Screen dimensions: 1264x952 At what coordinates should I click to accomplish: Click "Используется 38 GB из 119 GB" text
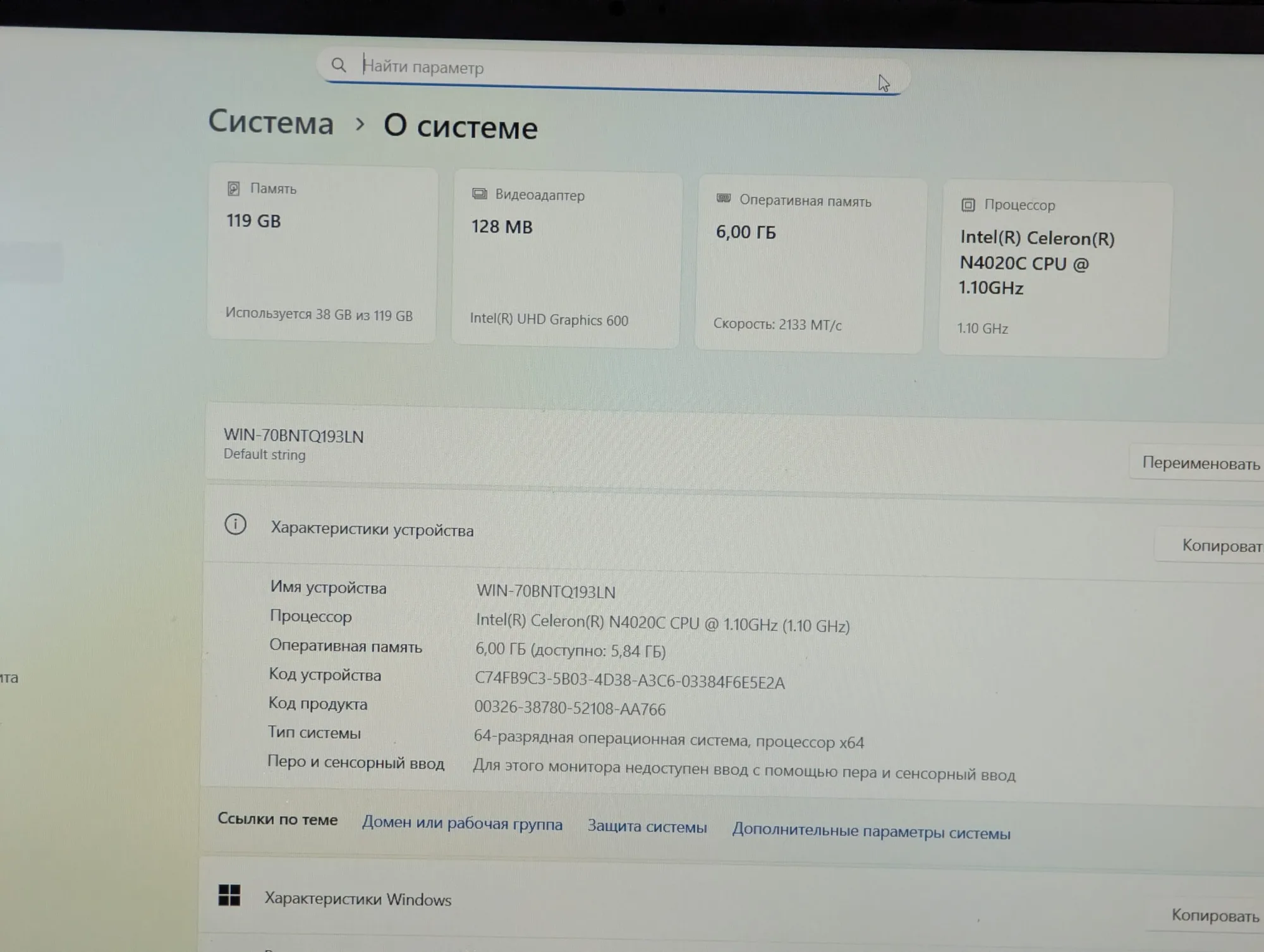319,315
